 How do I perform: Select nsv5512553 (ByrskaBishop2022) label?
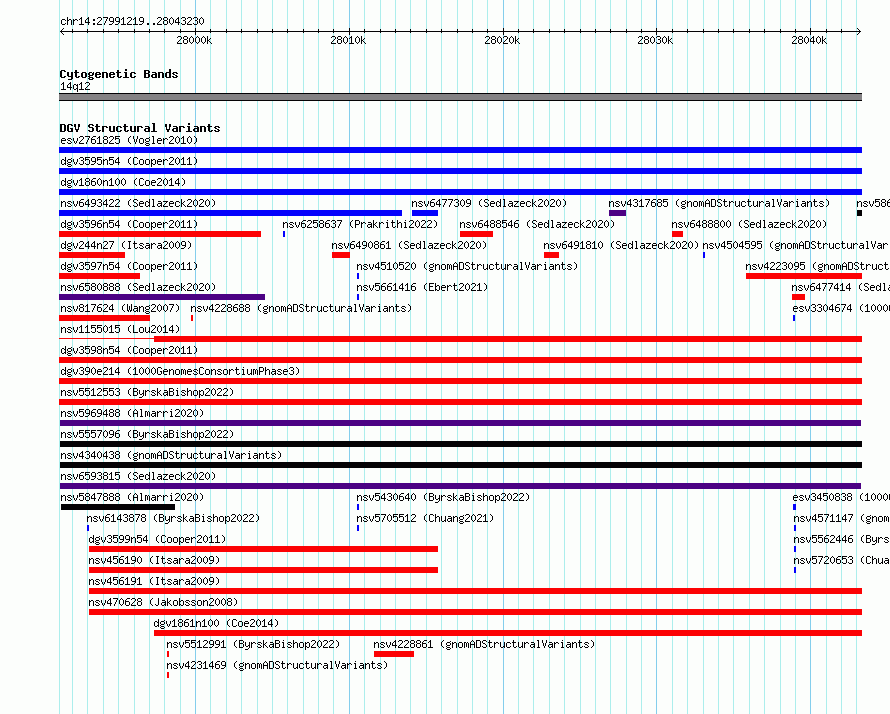[147, 392]
